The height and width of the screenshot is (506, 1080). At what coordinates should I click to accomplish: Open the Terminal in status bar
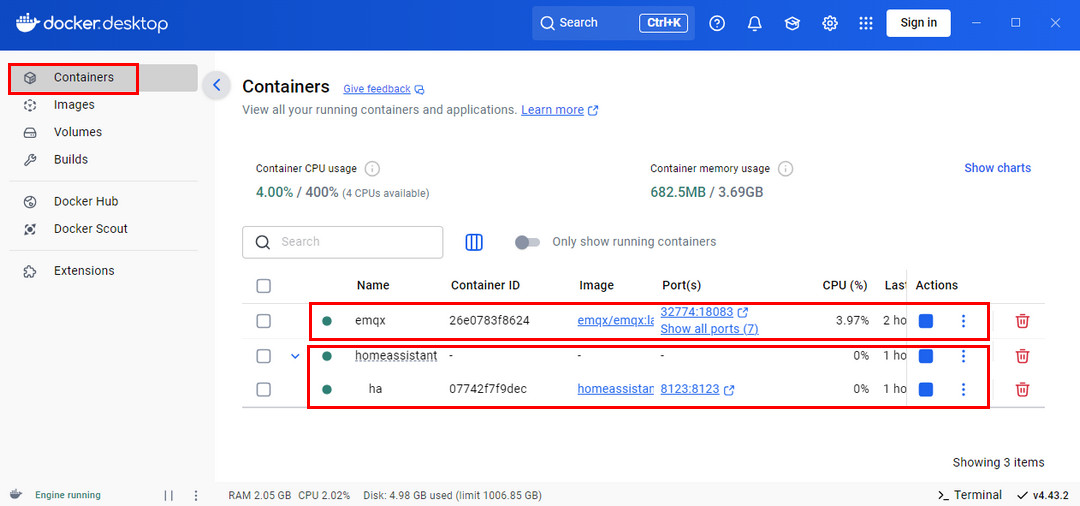[970, 495]
